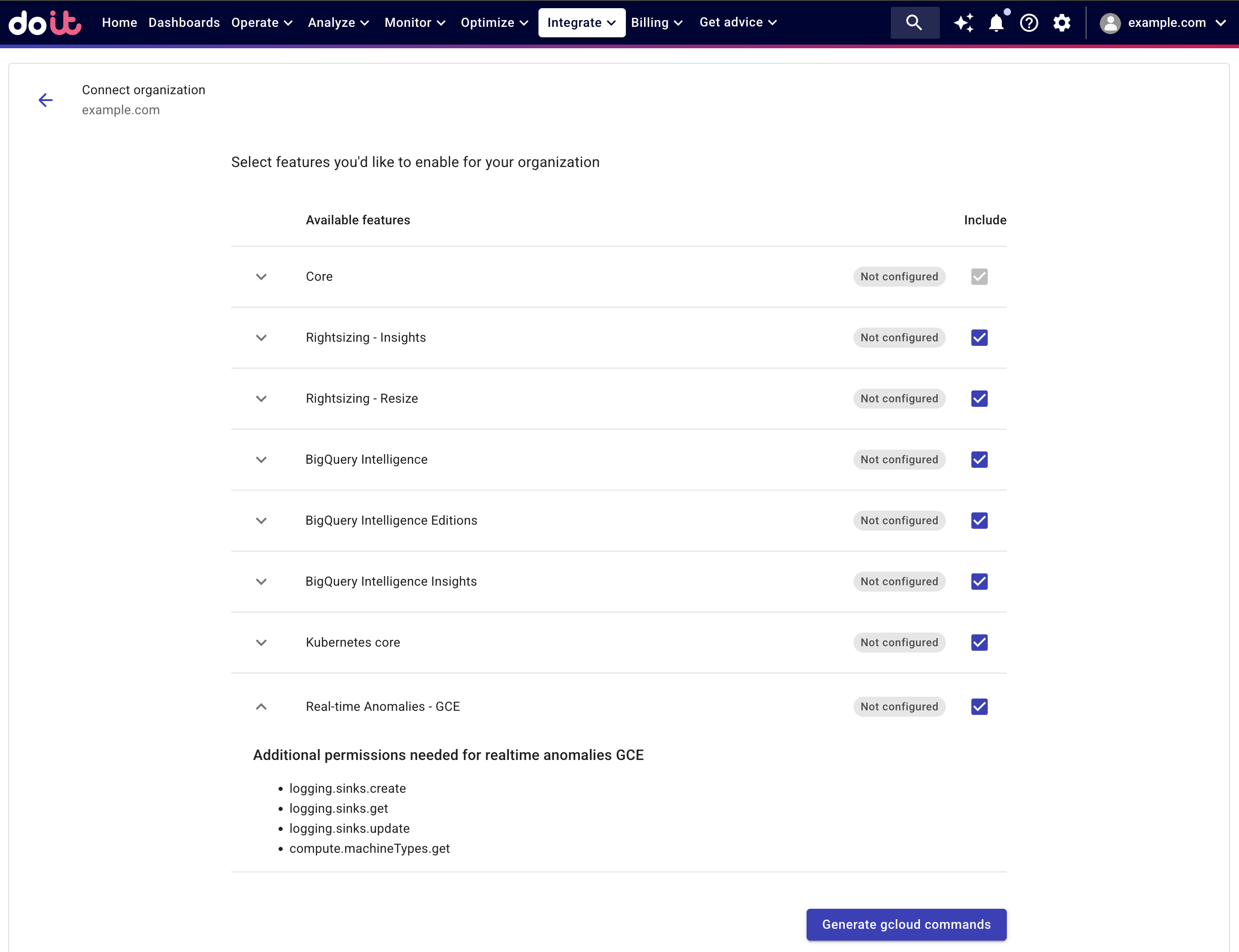The height and width of the screenshot is (952, 1239).
Task: Click Generate gcloud commands
Action: [905, 924]
